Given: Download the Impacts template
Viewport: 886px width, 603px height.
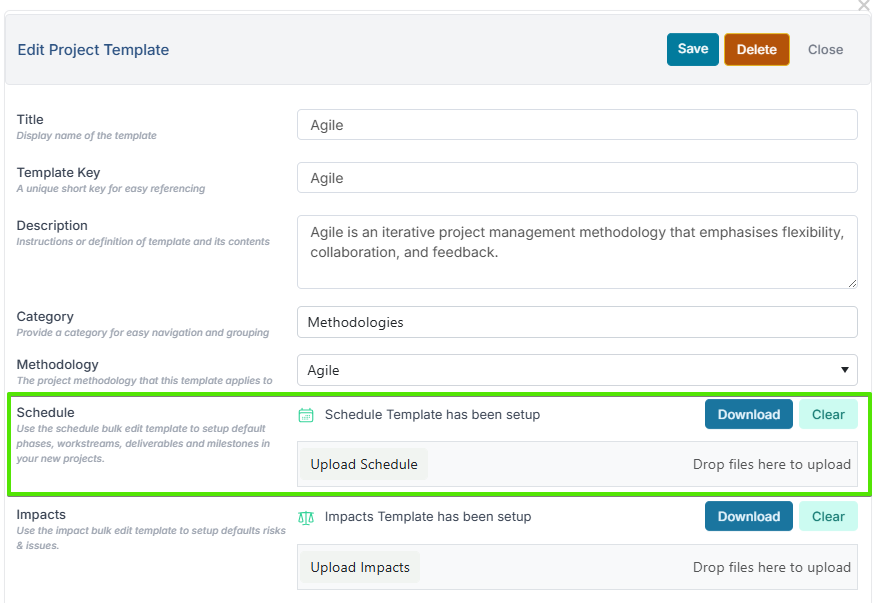Looking at the screenshot, I should coord(748,517).
